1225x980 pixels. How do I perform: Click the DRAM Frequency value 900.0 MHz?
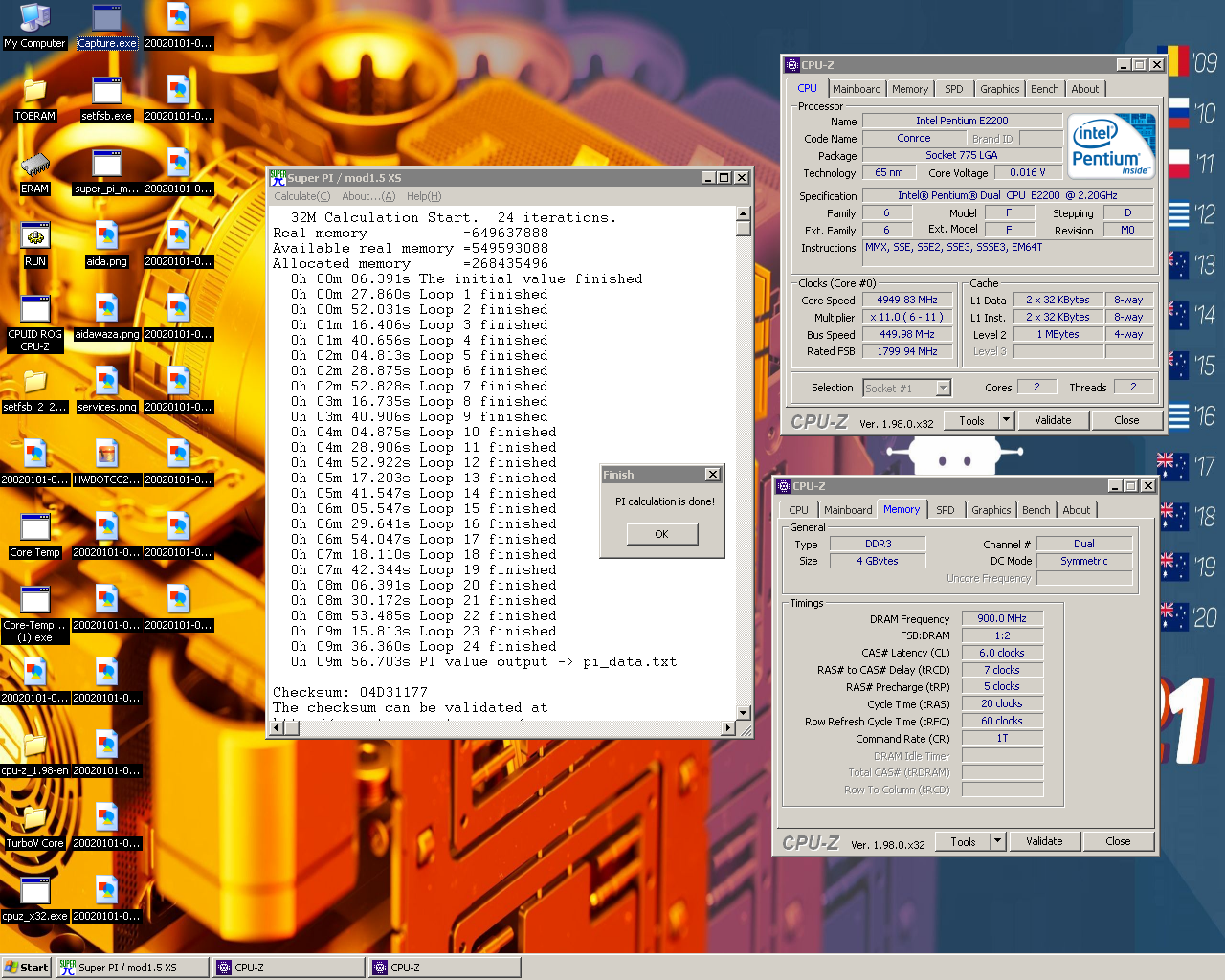1002,618
